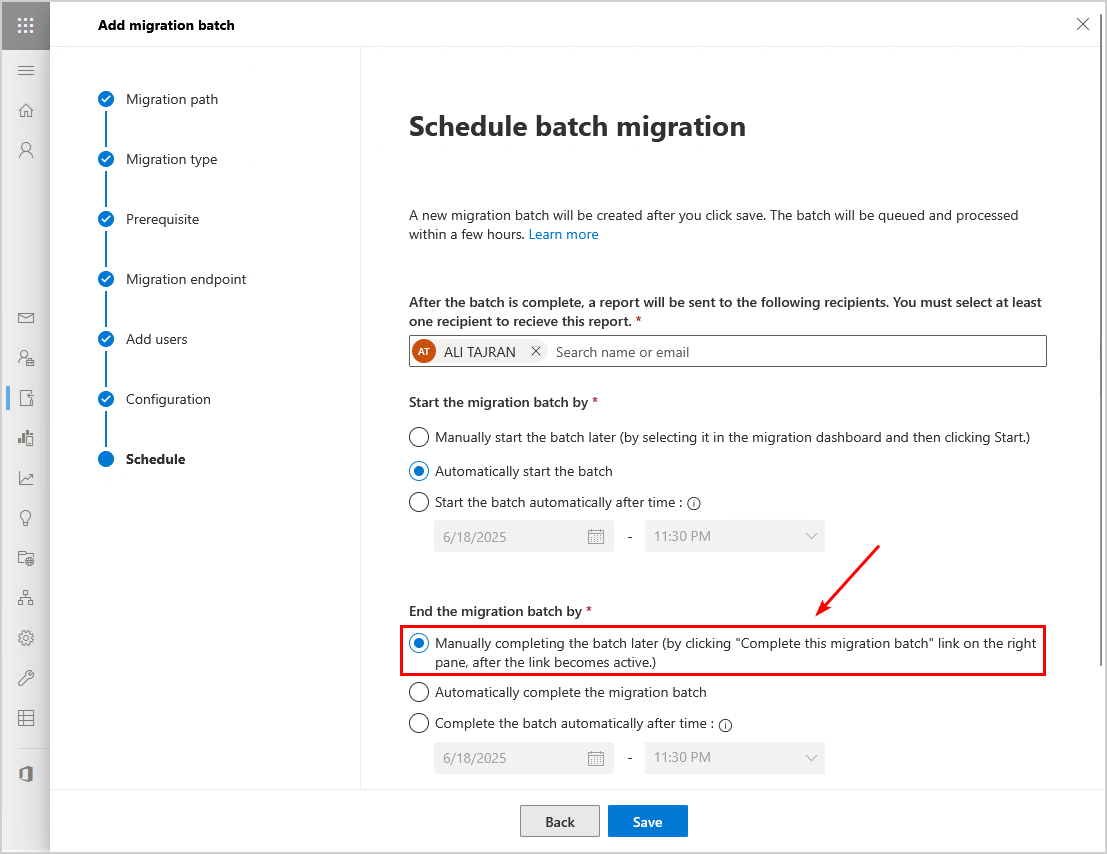Open the Mail flow envelope icon
The image size is (1107, 854).
click(26, 318)
